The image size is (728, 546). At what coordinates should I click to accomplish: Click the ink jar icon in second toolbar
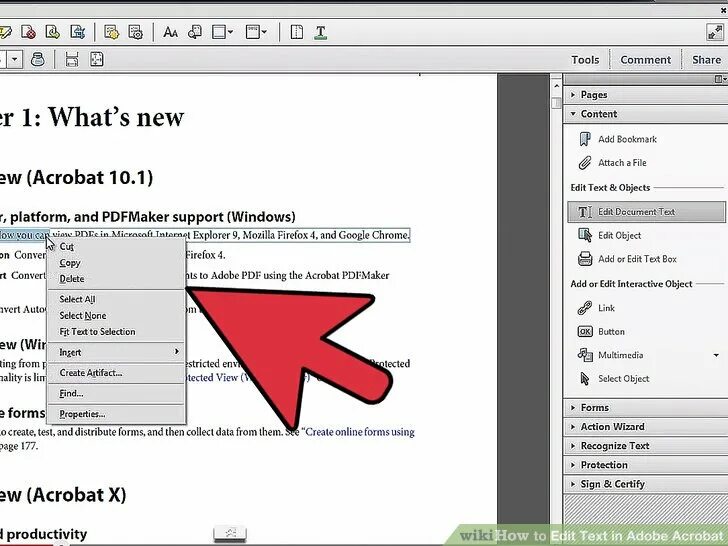click(38, 59)
